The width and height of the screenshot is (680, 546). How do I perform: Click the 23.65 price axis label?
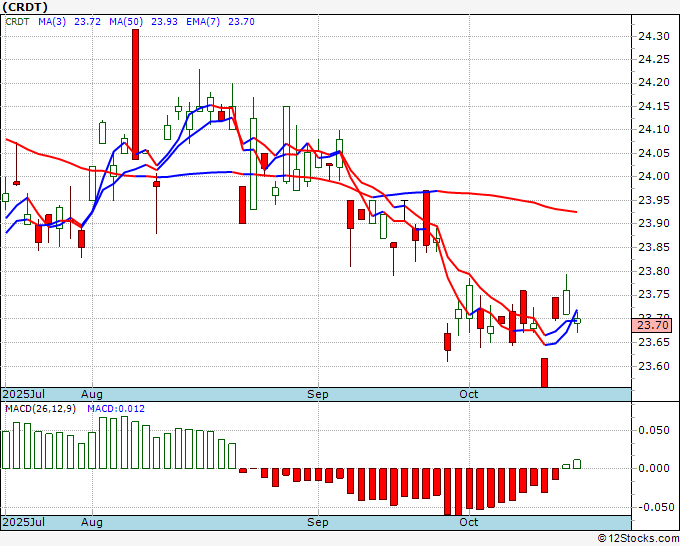tap(654, 343)
